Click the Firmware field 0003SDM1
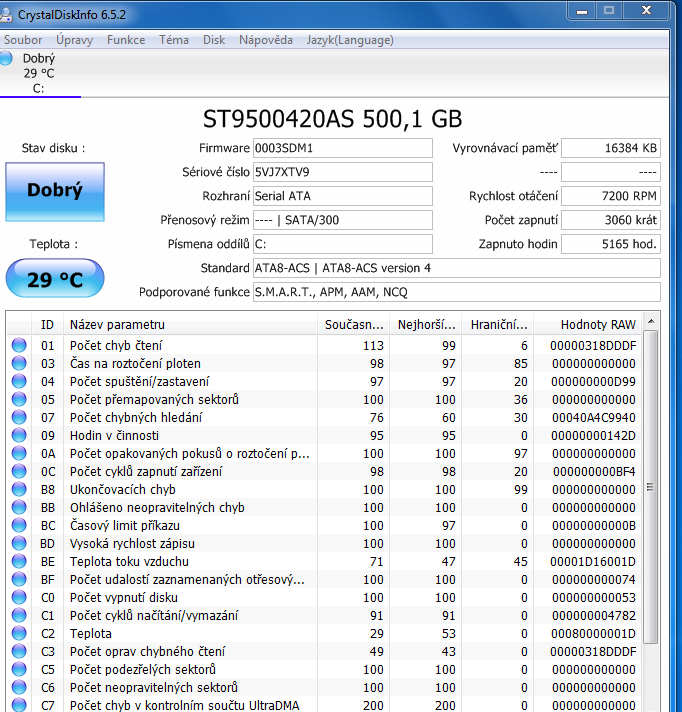The image size is (682, 712). coord(343,148)
